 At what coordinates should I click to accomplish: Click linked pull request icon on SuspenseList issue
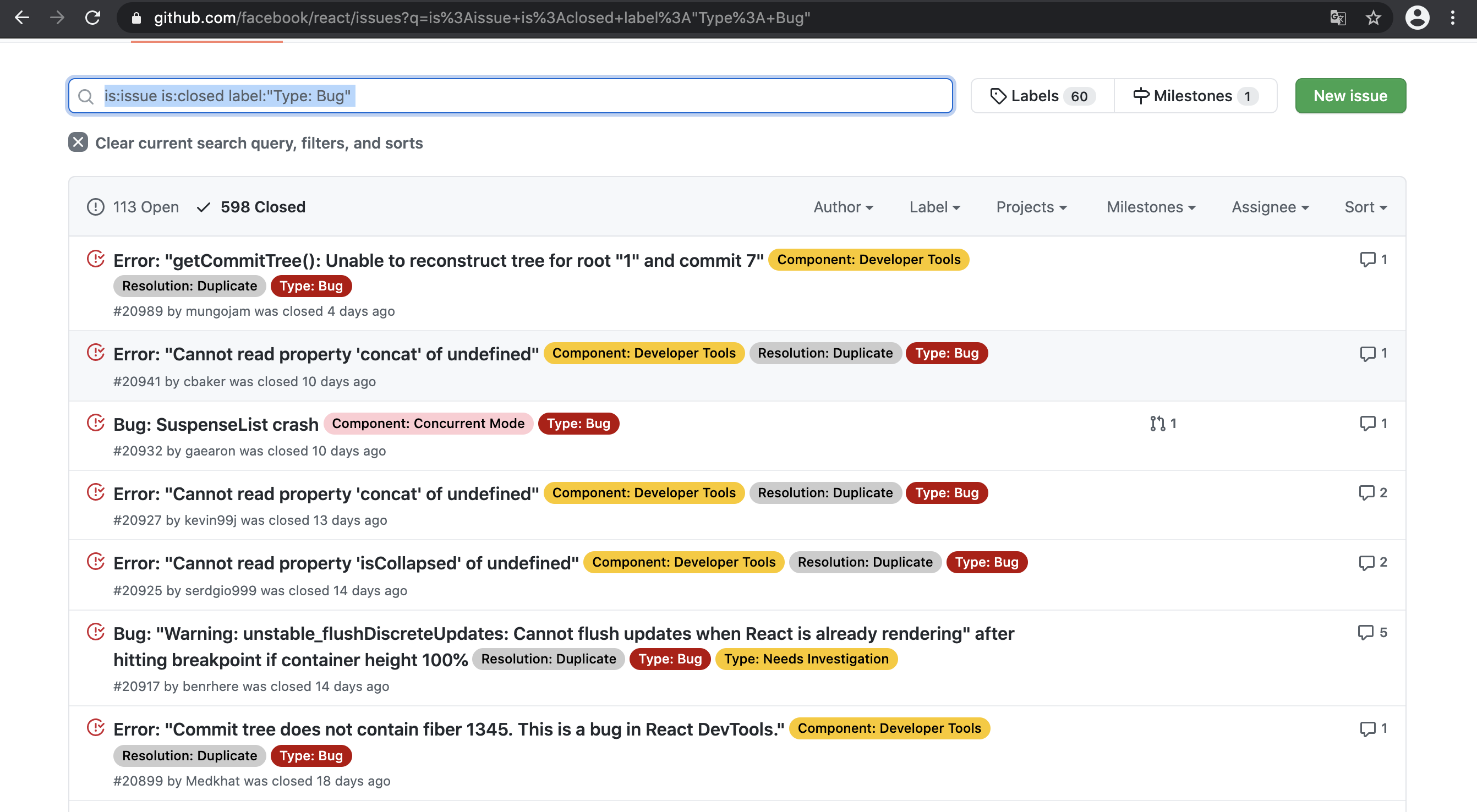pos(1157,424)
